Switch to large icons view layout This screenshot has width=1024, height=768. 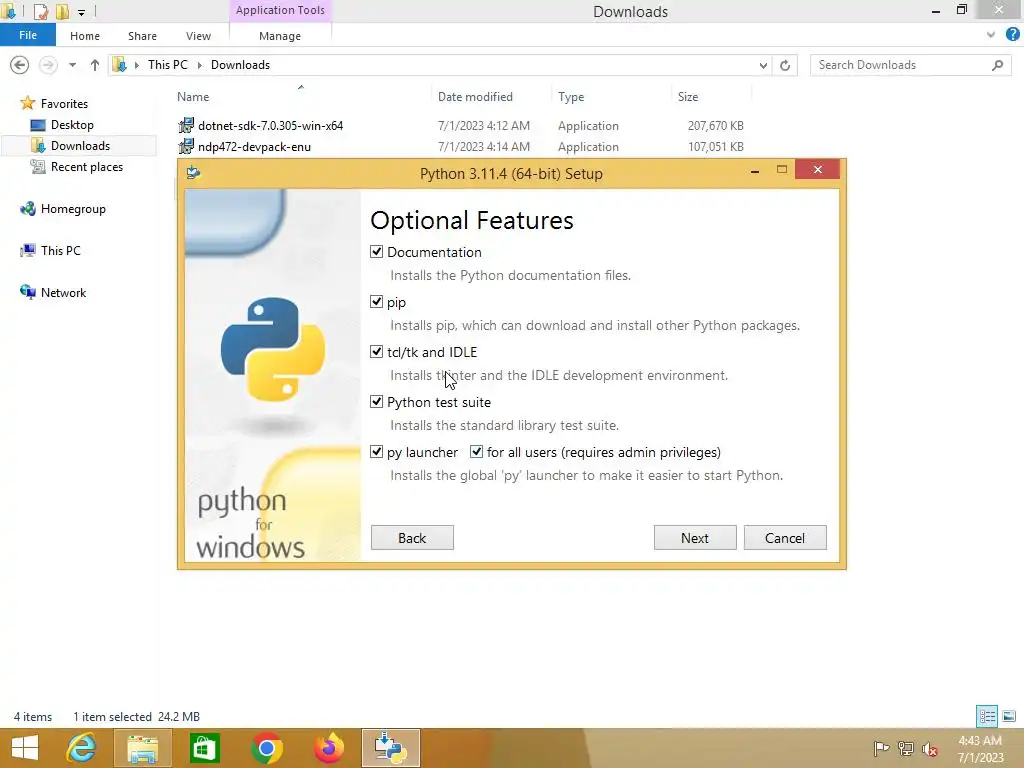[x=1009, y=716]
